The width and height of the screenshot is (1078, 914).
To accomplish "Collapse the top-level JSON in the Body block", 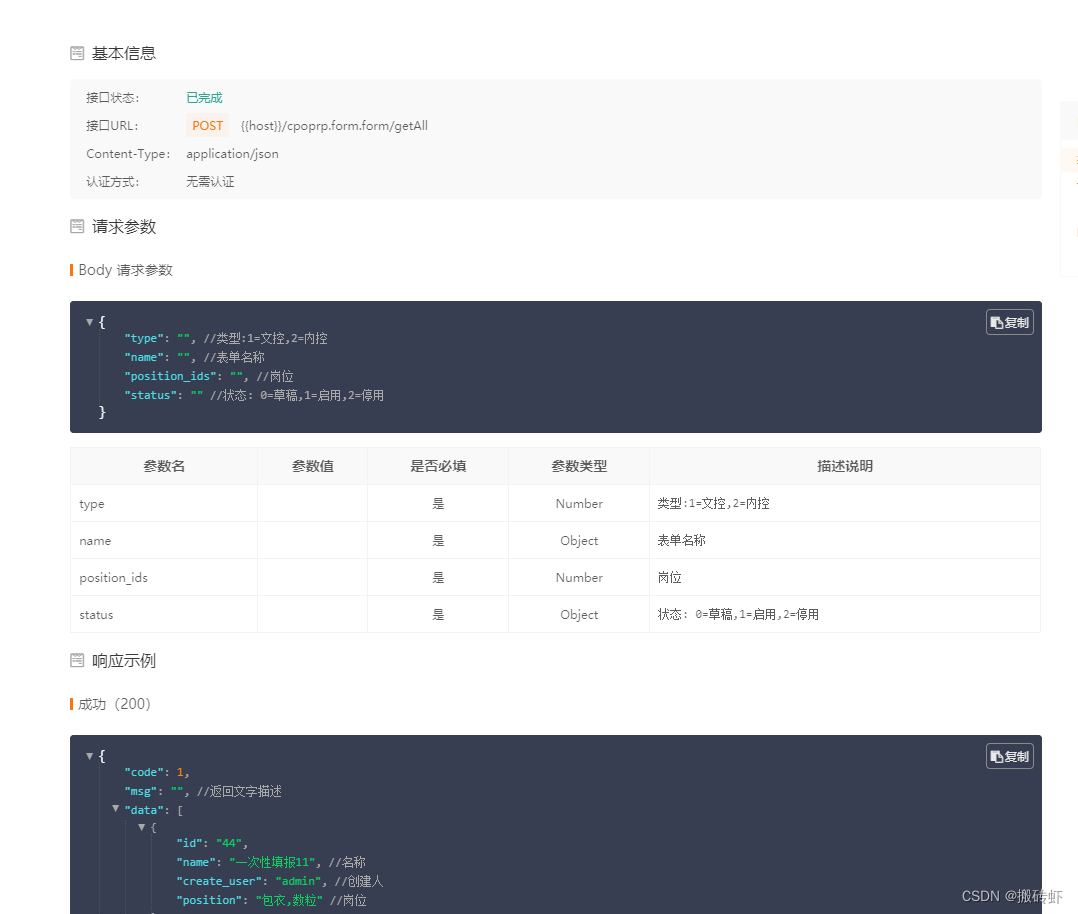I will (x=90, y=322).
